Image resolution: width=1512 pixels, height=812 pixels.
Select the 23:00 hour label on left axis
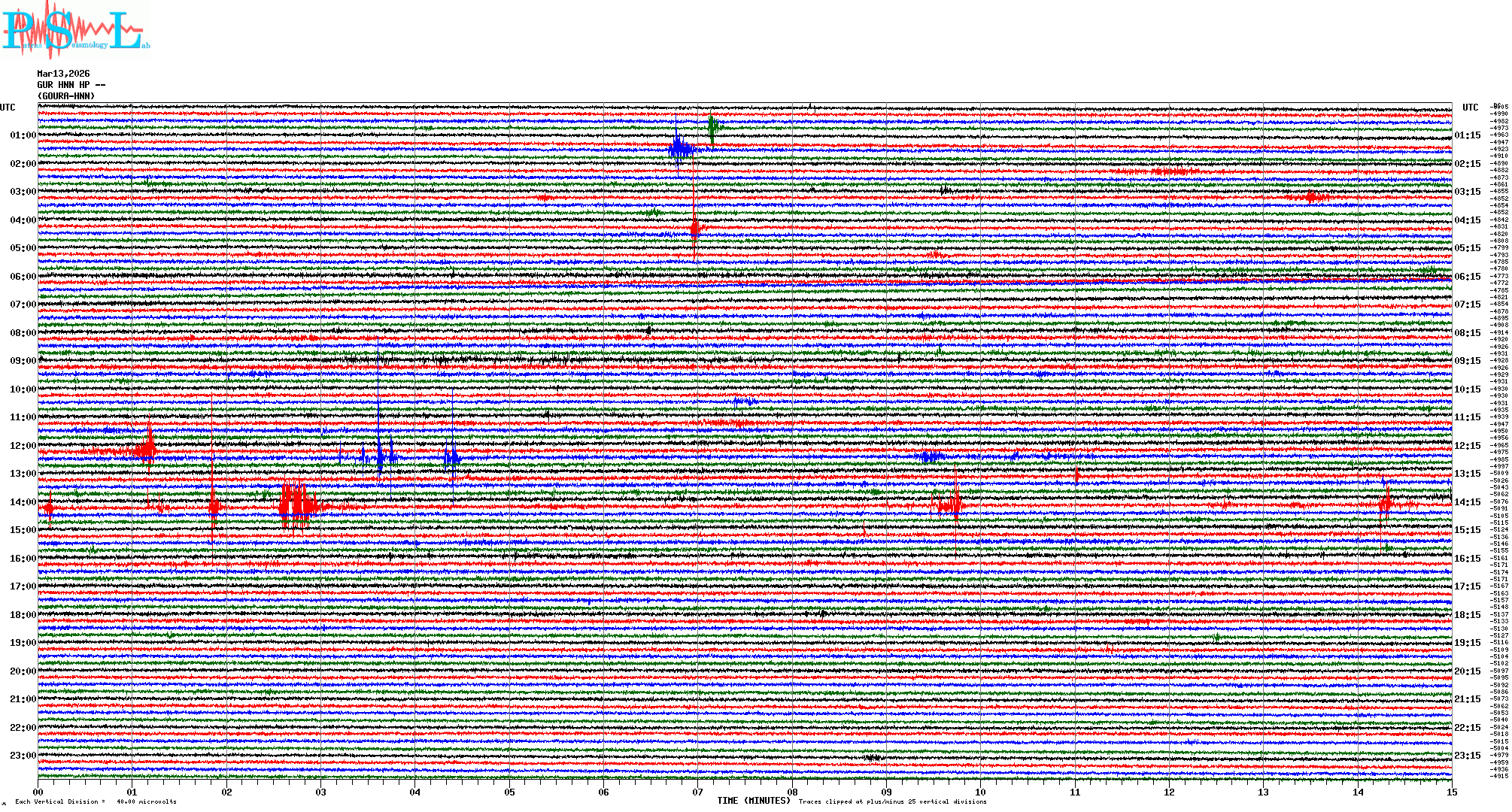pos(23,756)
